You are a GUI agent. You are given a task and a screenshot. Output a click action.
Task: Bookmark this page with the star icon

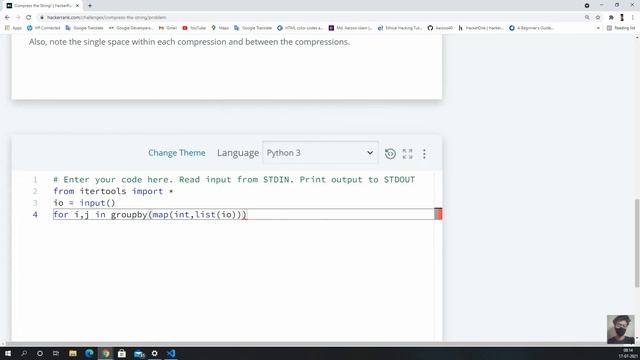(598, 18)
